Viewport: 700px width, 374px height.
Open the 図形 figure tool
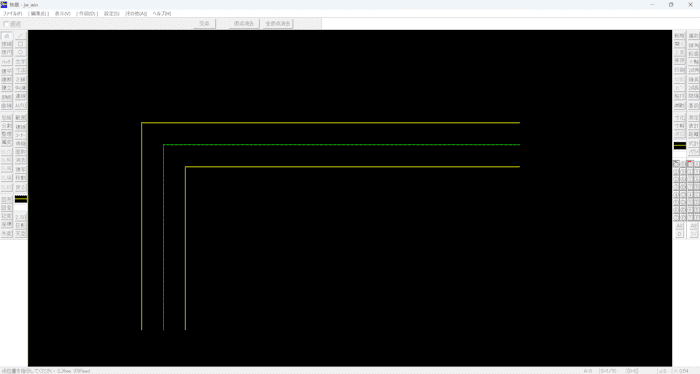(x=6, y=199)
